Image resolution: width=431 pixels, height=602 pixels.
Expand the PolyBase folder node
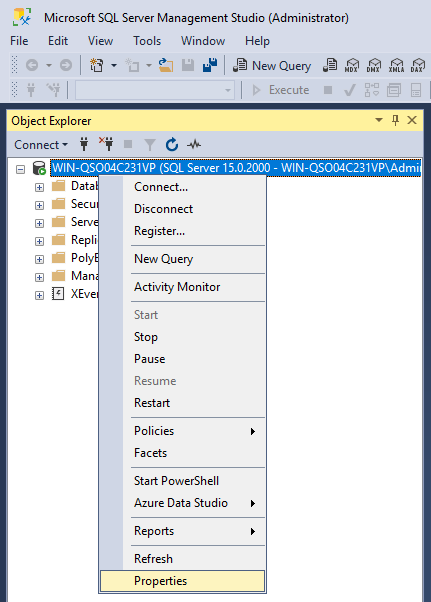tap(39, 260)
